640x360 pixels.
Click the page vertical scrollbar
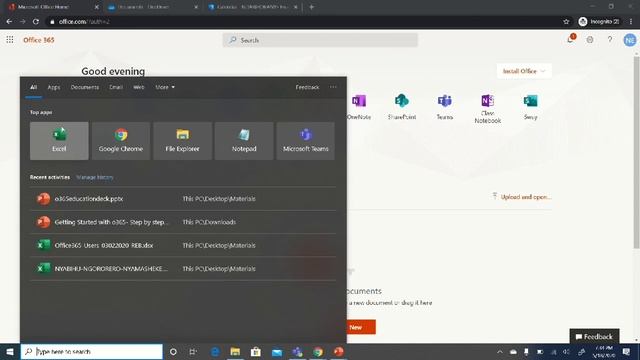point(636,152)
